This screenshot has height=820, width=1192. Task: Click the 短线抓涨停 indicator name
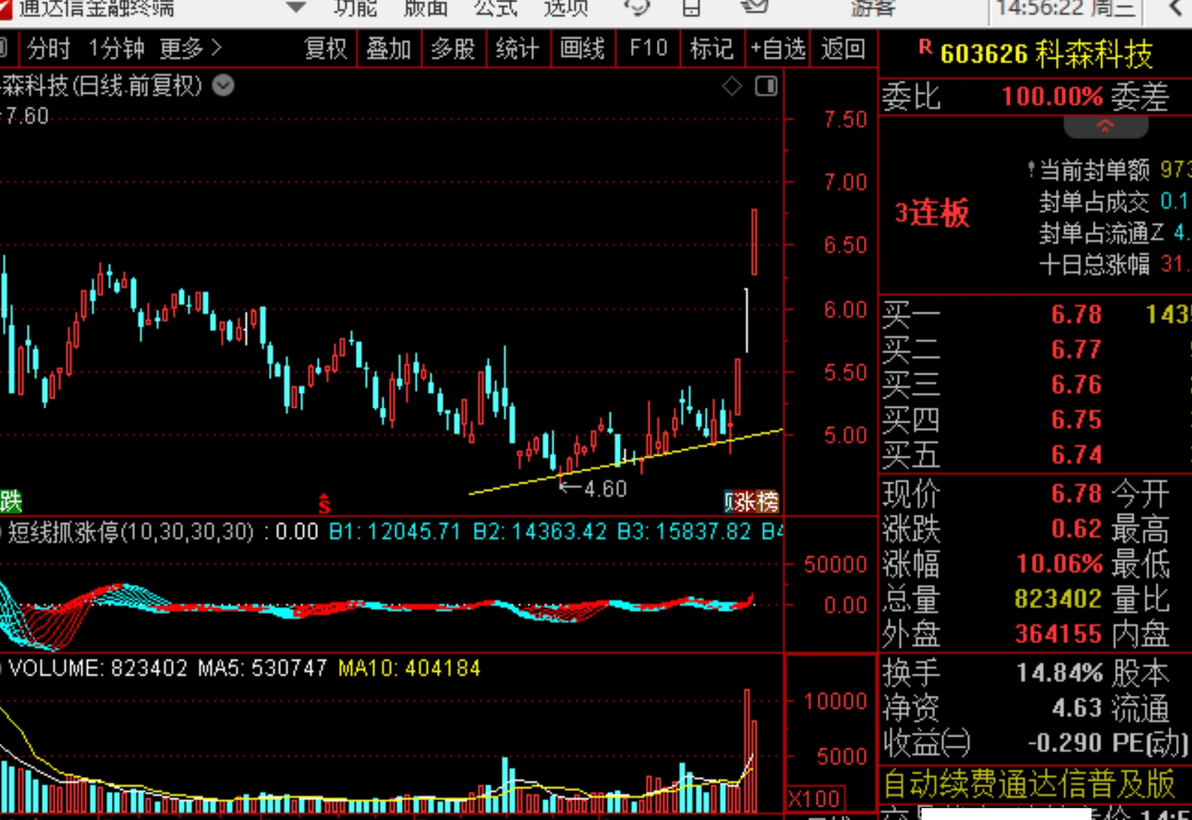pyautogui.click(x=64, y=531)
